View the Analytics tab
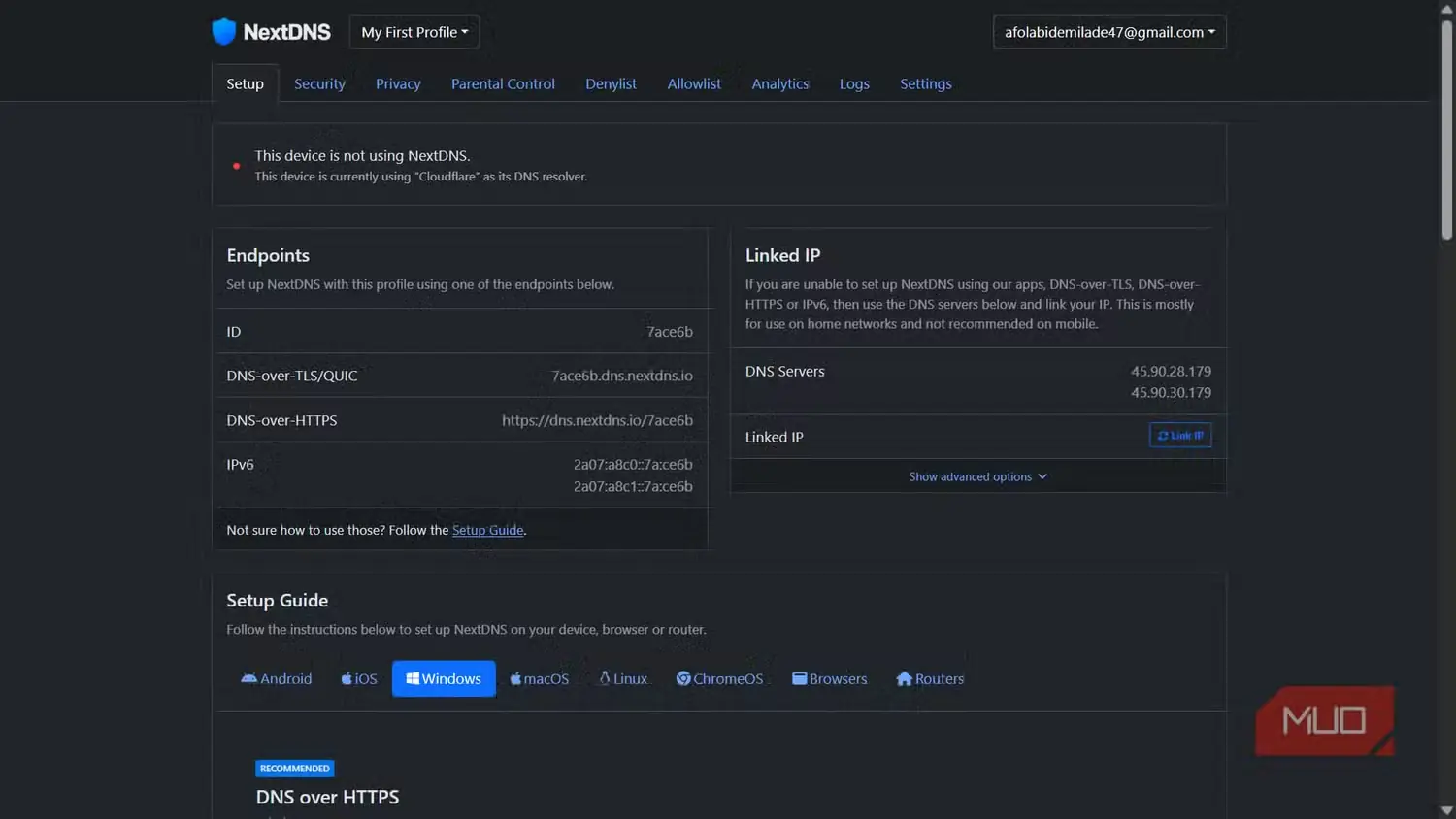Viewport: 1456px width, 819px height. [x=780, y=83]
